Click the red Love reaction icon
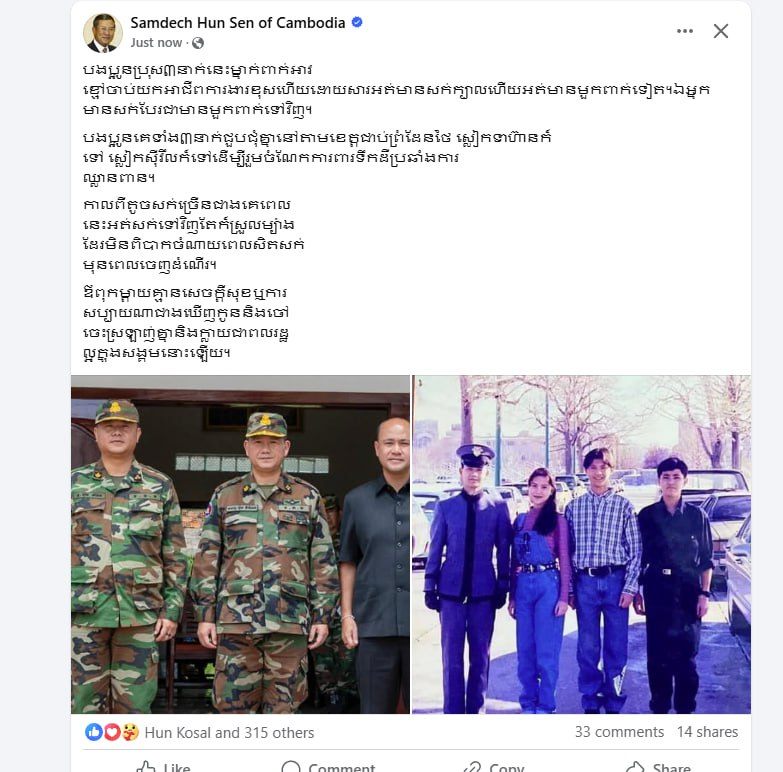 [x=111, y=732]
